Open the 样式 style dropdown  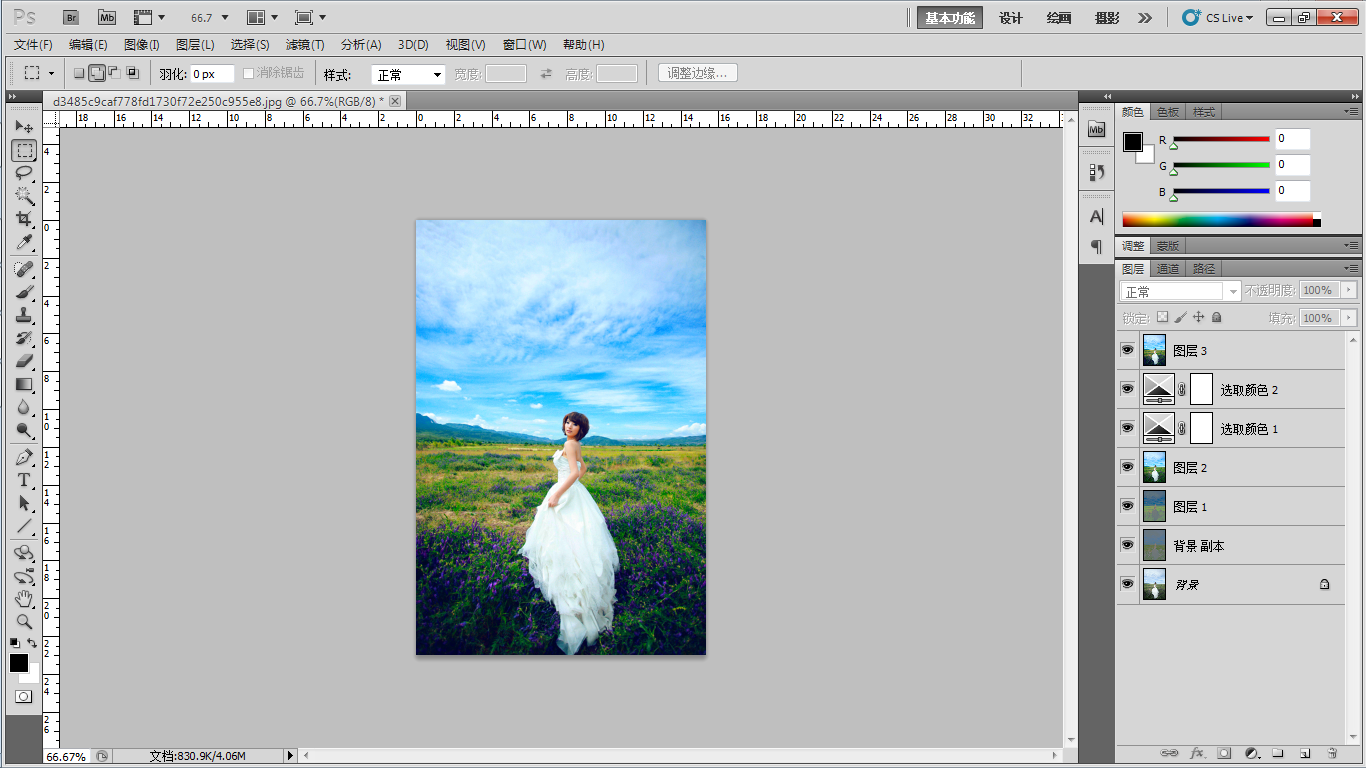pos(408,74)
